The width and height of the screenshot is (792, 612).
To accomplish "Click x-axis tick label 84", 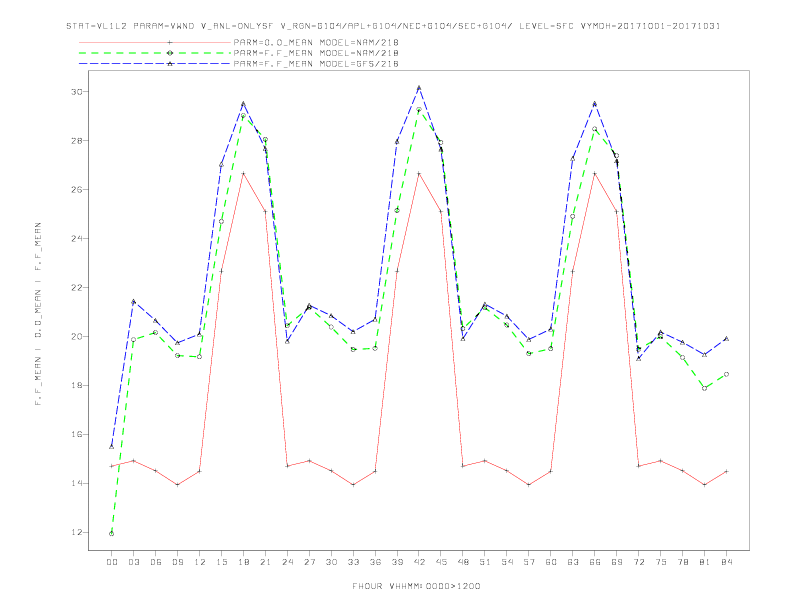I will pyautogui.click(x=726, y=562).
